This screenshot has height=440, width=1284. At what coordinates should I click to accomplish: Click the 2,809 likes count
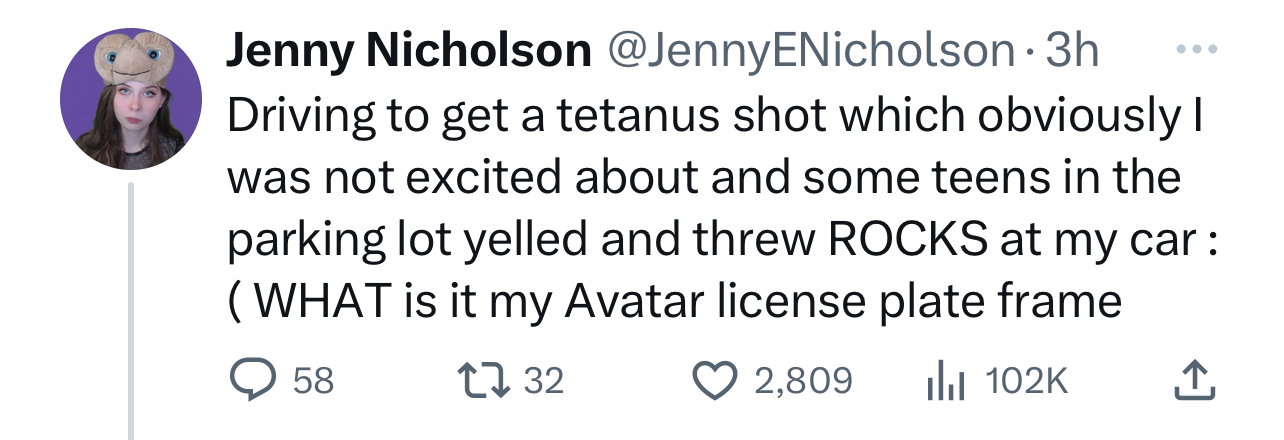pos(804,381)
